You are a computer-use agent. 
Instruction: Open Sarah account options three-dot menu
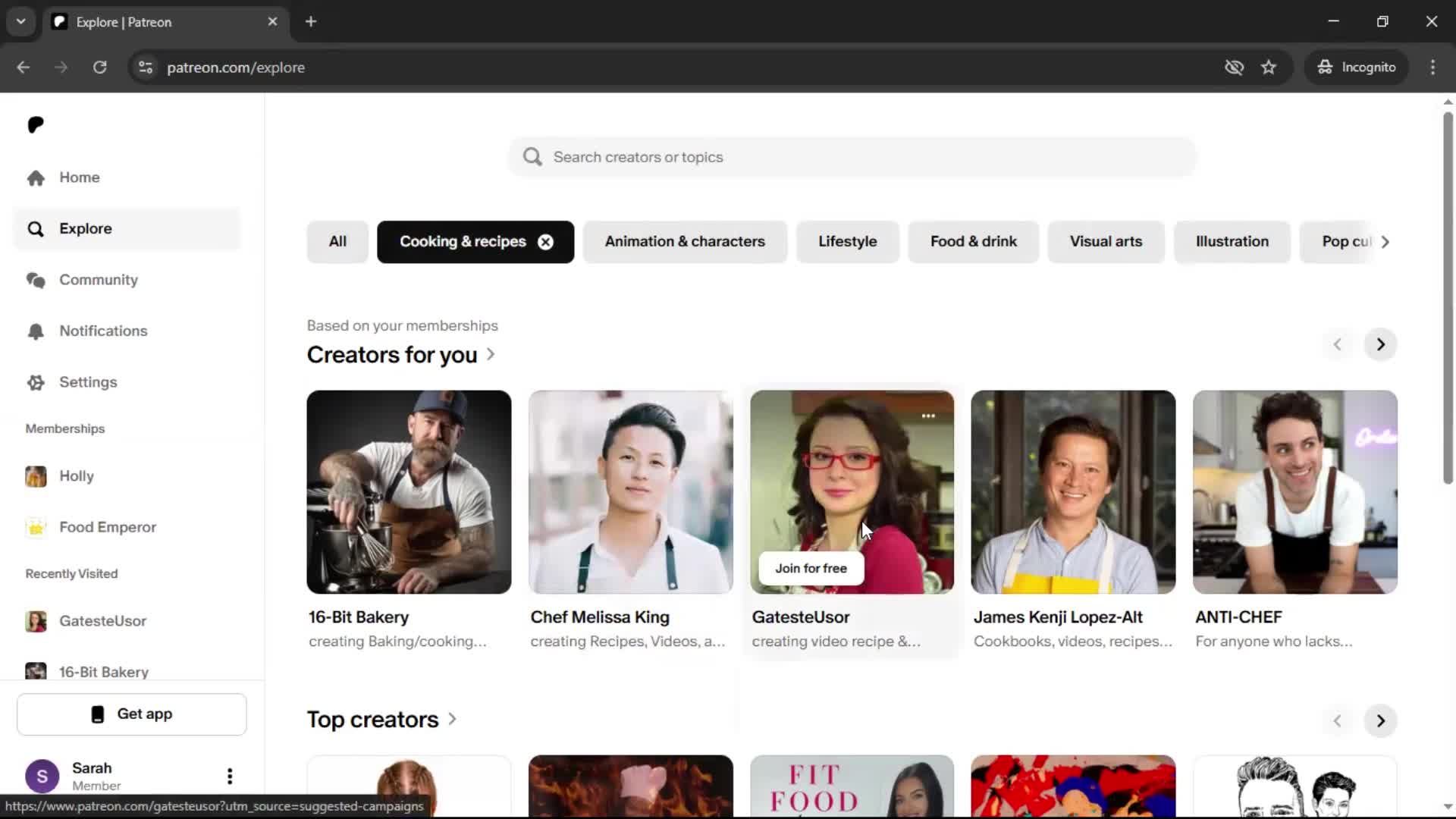(x=230, y=776)
